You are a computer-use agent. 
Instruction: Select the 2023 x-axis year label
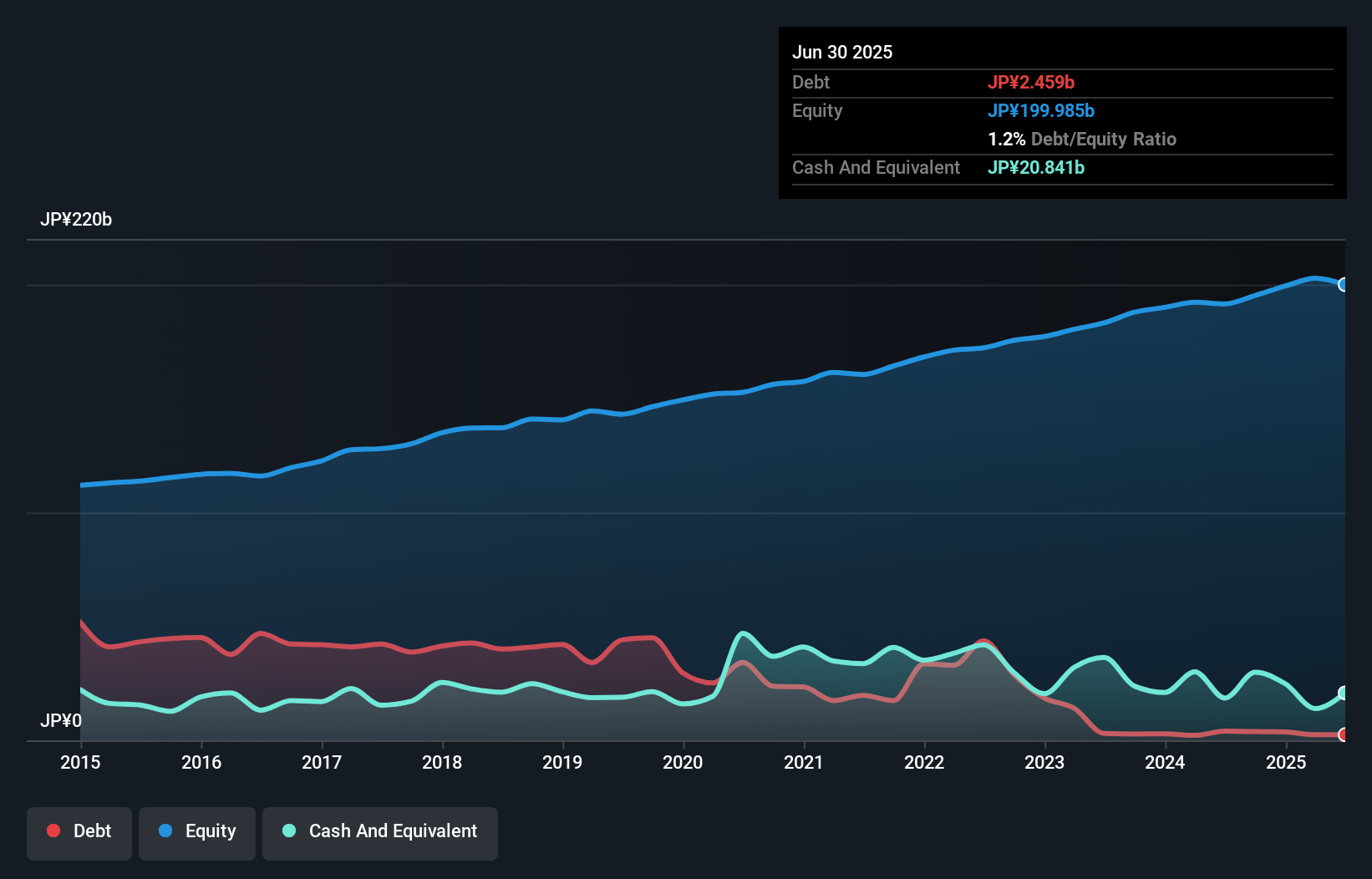(x=1044, y=762)
